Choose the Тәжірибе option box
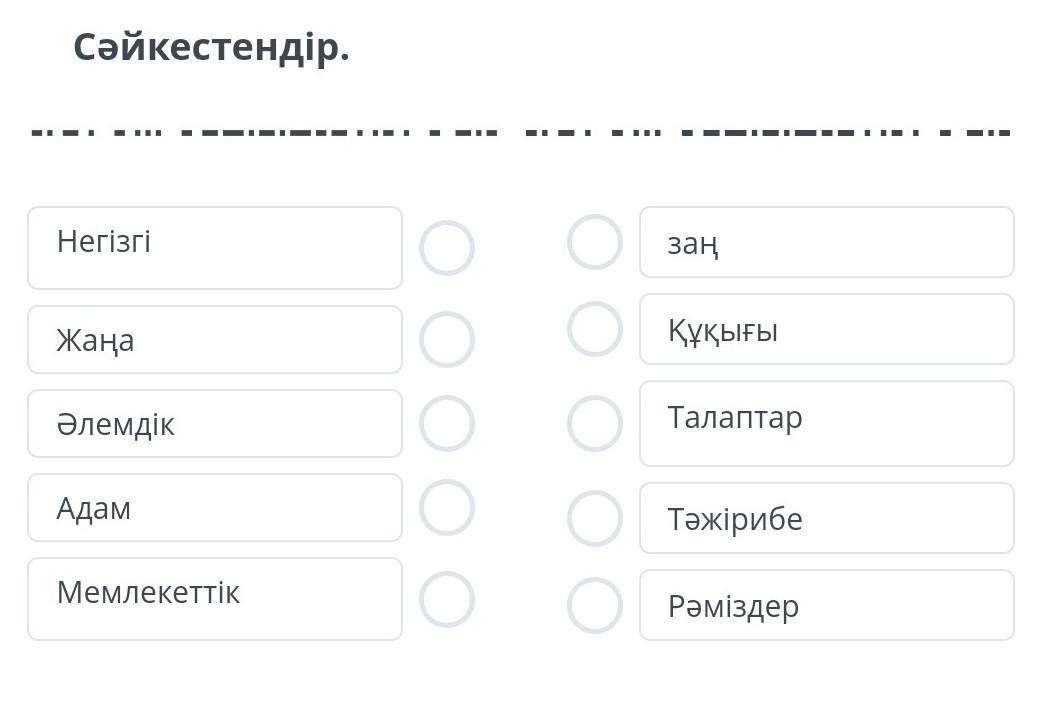This screenshot has height=728, width=1060. point(826,518)
